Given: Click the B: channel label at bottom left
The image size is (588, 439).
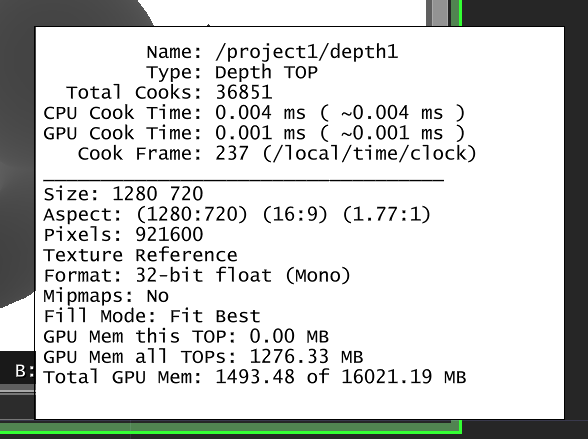Looking at the screenshot, I should pos(25,371).
